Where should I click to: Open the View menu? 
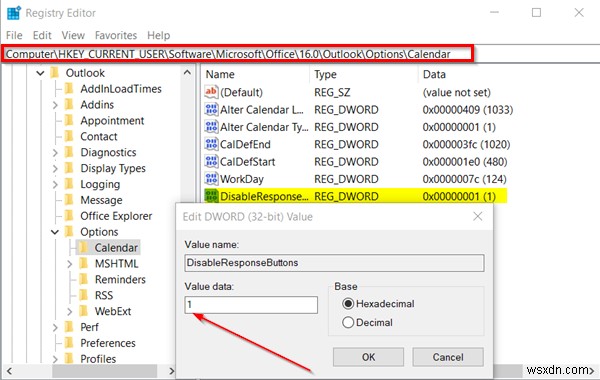coord(73,35)
